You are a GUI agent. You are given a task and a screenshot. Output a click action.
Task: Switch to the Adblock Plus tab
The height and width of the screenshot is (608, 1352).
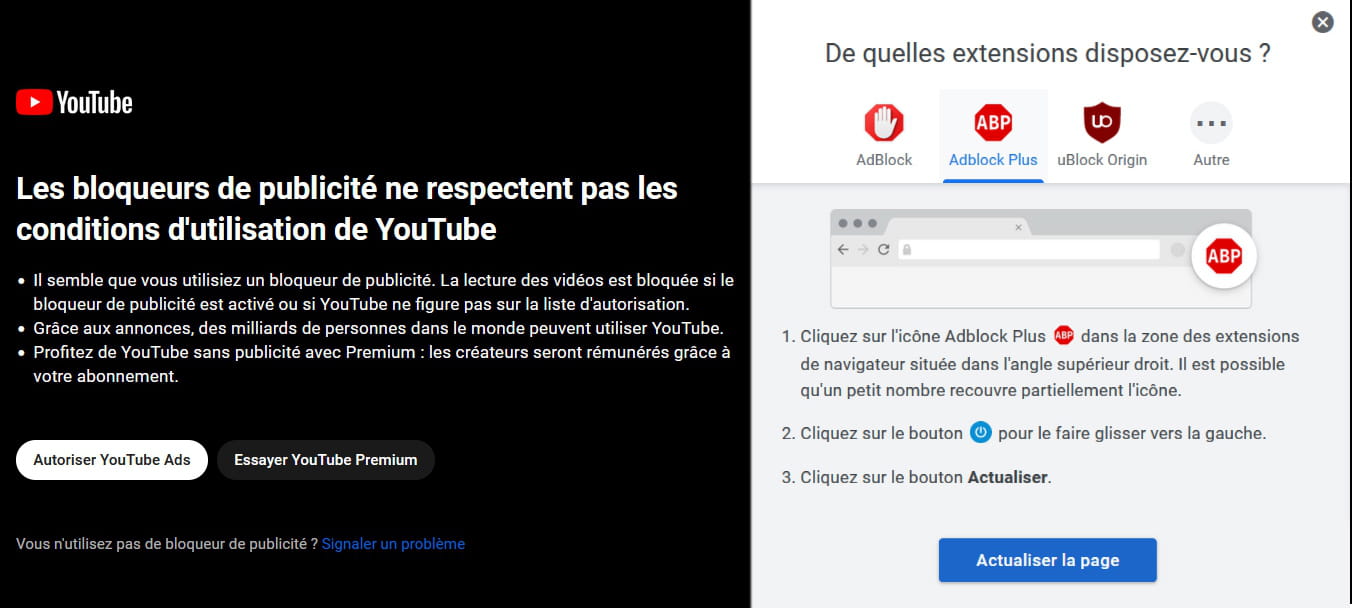[x=993, y=136]
